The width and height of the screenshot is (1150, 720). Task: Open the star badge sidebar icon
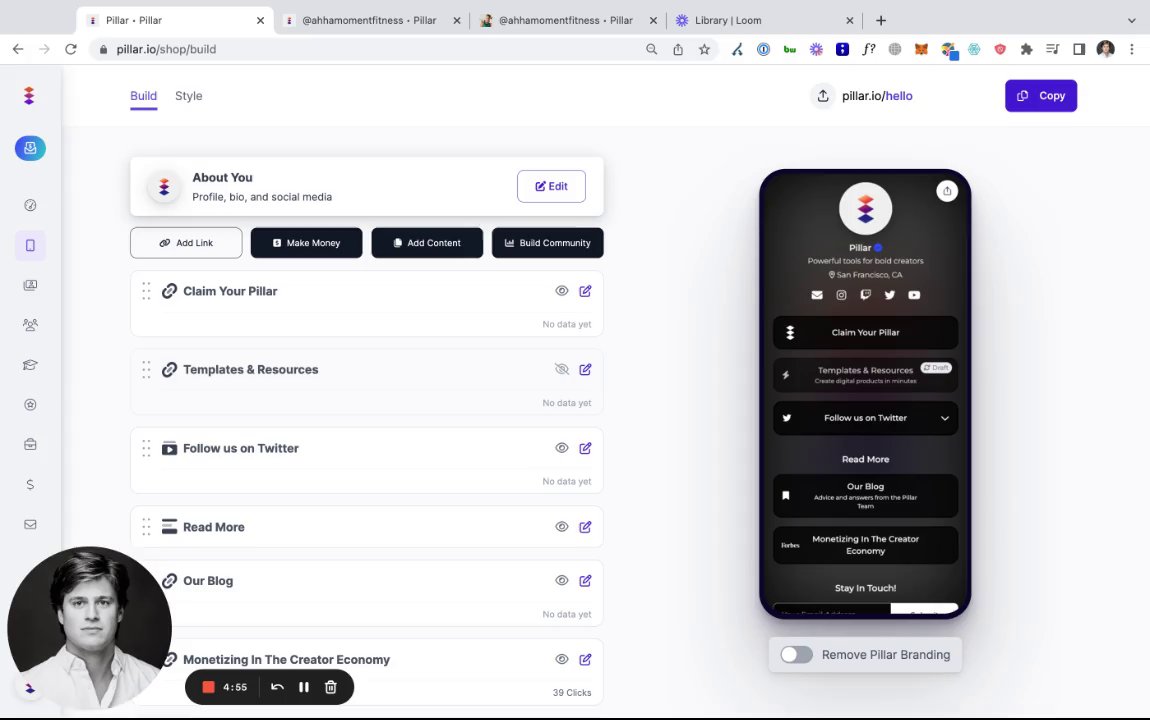click(30, 405)
